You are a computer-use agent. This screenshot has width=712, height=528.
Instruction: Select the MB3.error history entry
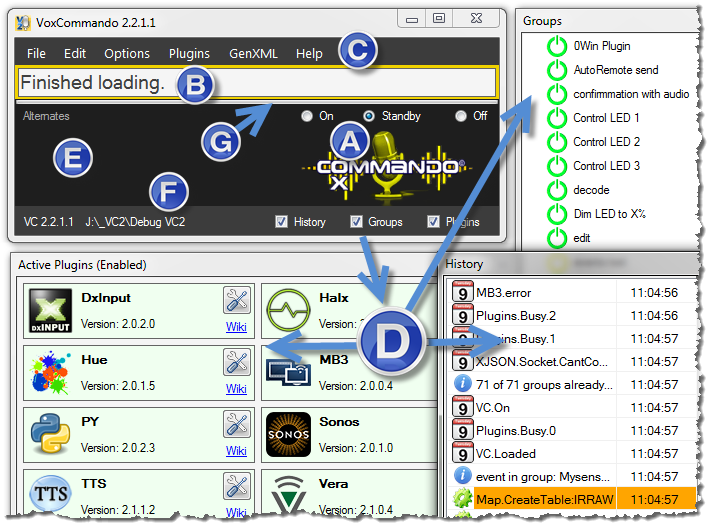[503, 293]
